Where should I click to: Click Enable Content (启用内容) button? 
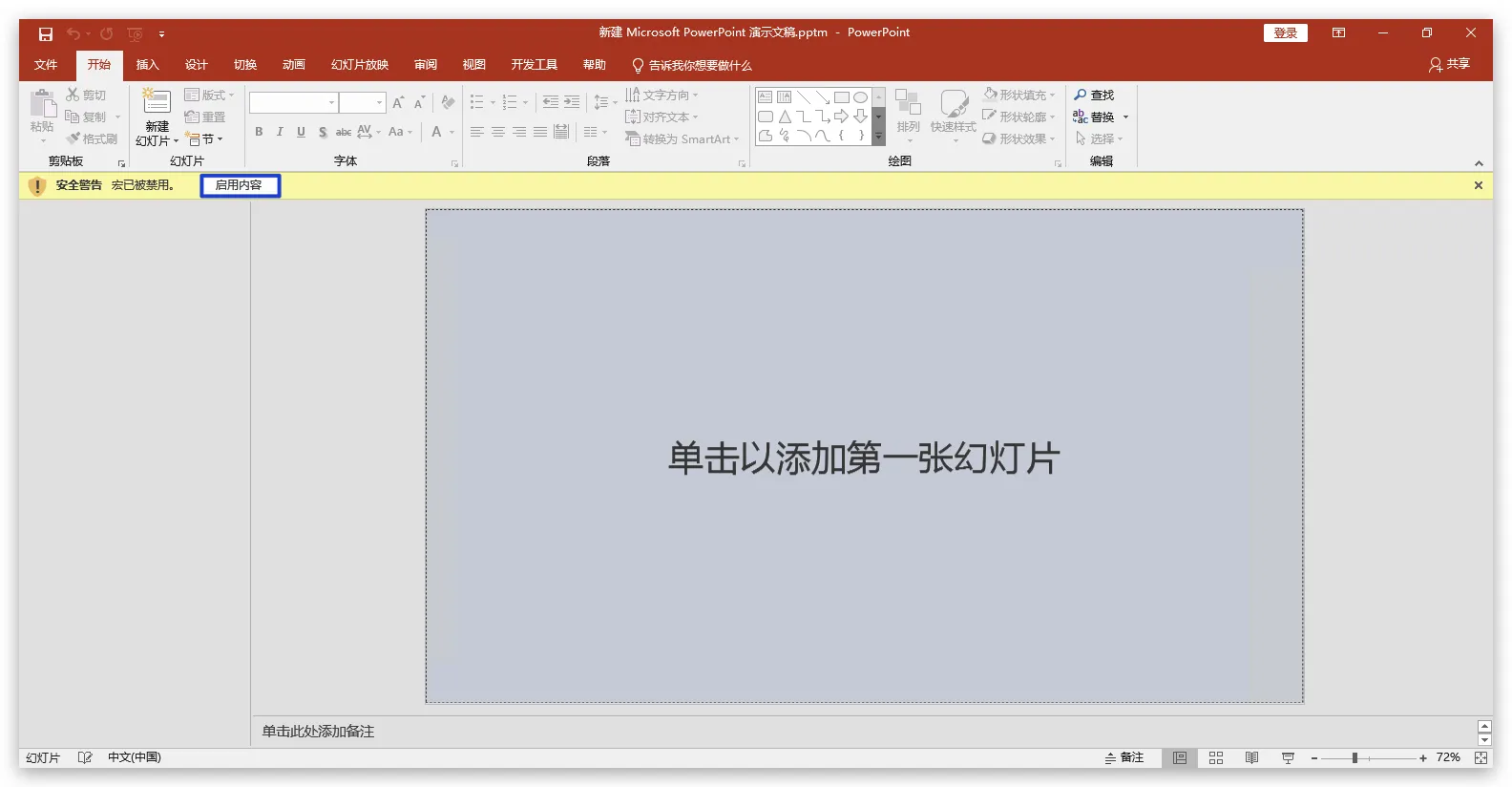coord(240,185)
